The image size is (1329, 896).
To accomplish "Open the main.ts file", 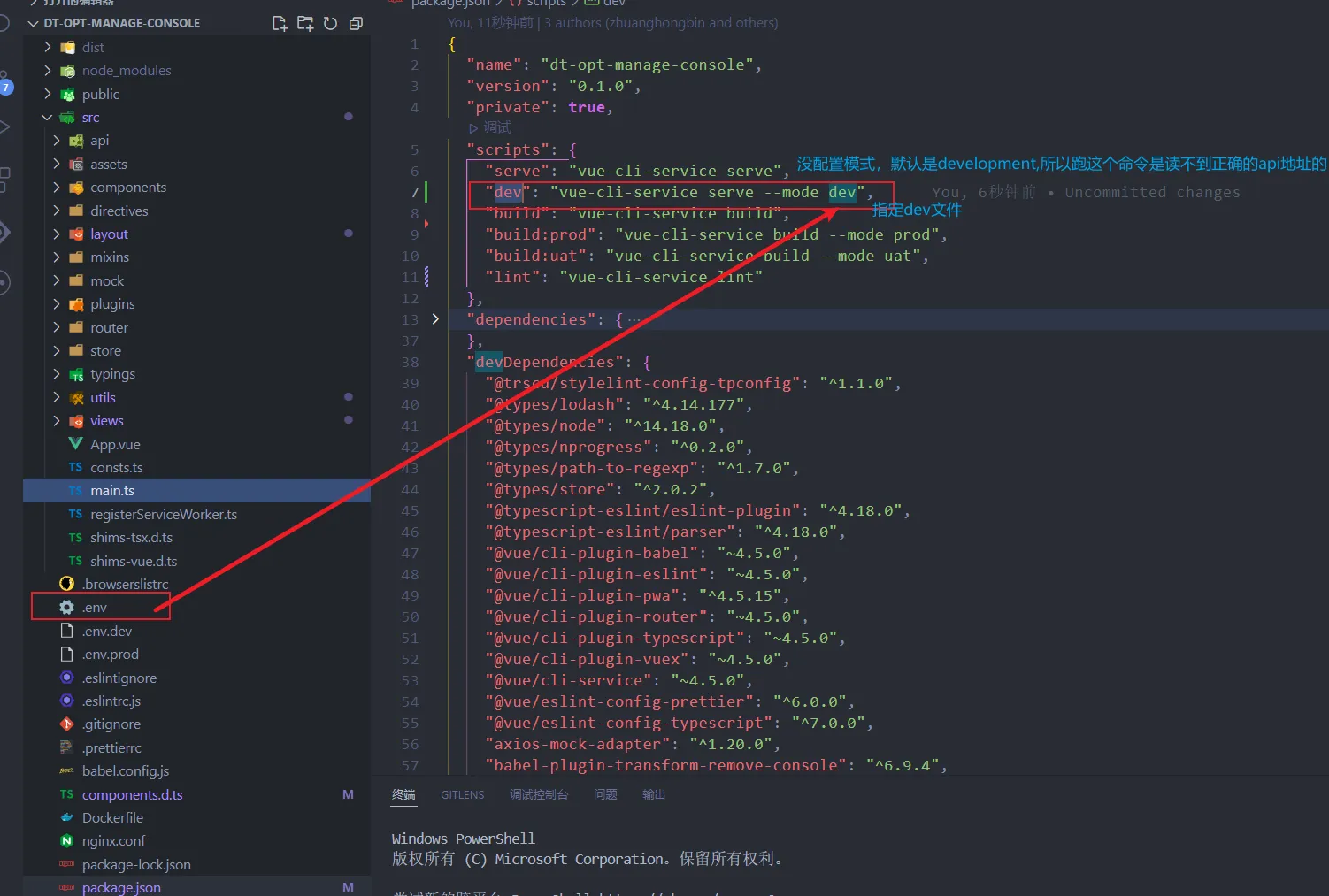I will tap(112, 491).
